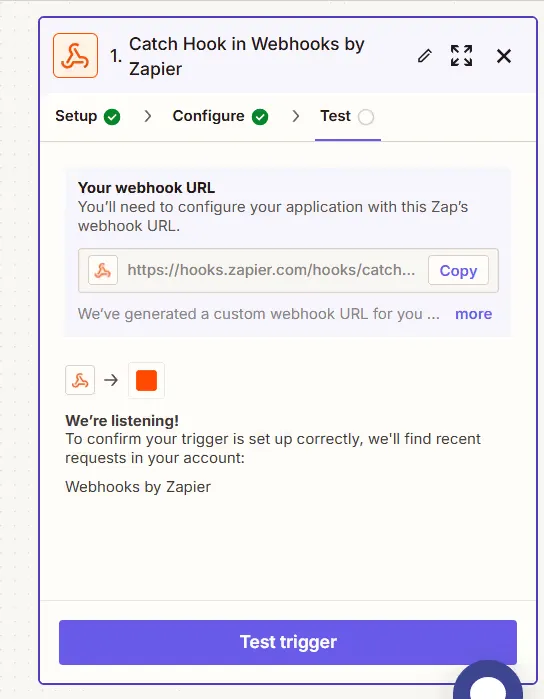Click the small Webhooks icon beside the arrow
Image resolution: width=544 pixels, height=699 pixels.
click(80, 380)
